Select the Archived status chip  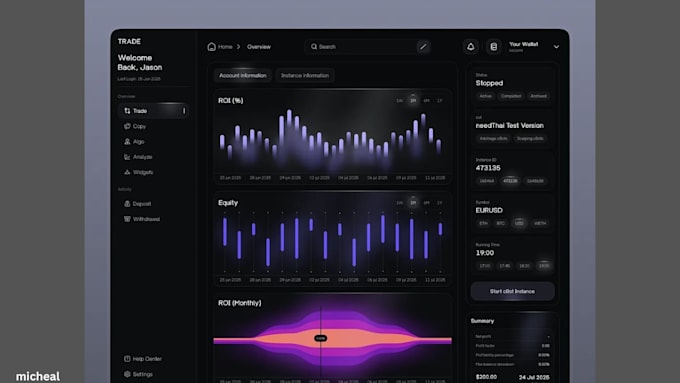pyautogui.click(x=539, y=96)
